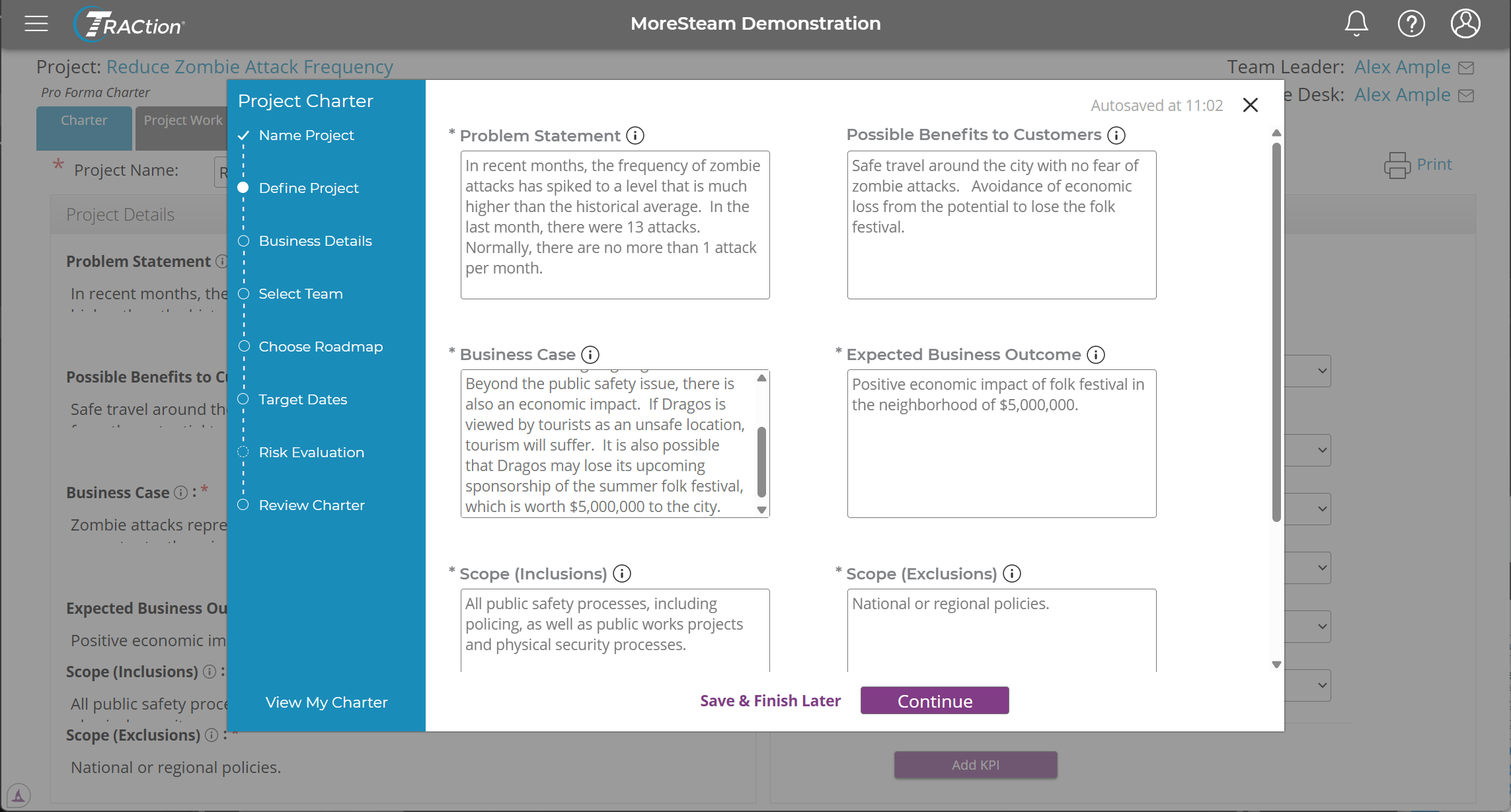The image size is (1511, 812).
Task: Click the Add KPI button
Action: pos(976,765)
